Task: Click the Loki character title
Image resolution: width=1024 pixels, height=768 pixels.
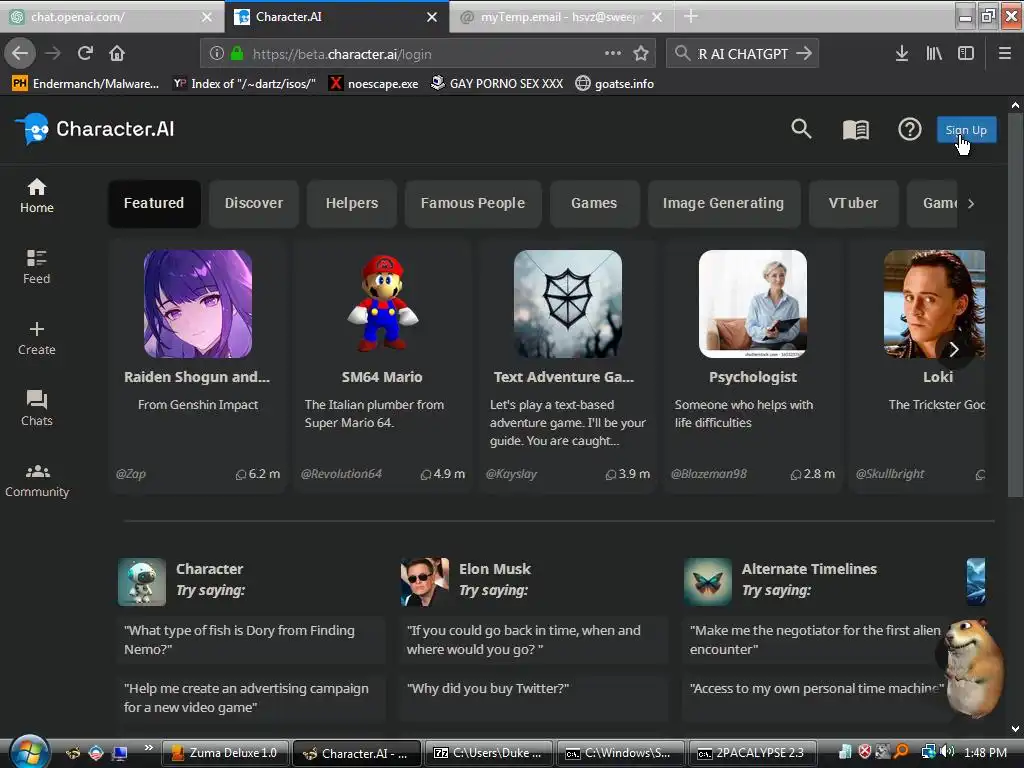Action: pos(938,377)
